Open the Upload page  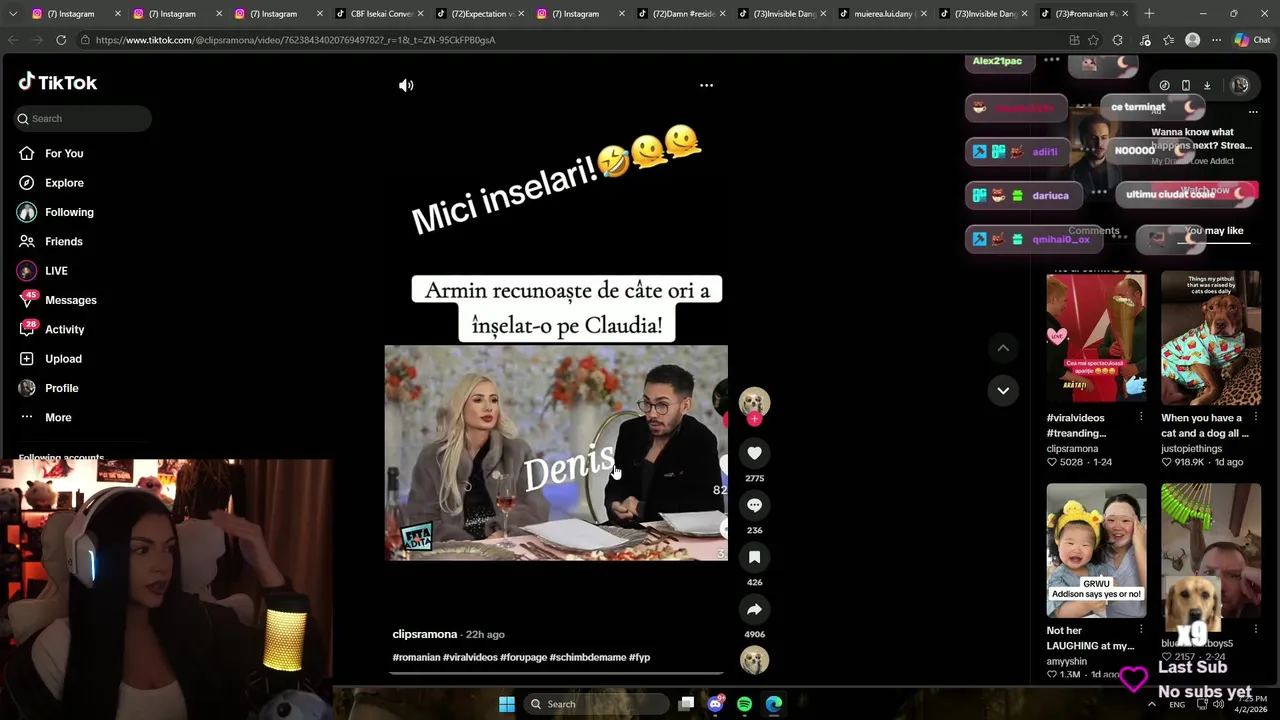click(x=63, y=359)
